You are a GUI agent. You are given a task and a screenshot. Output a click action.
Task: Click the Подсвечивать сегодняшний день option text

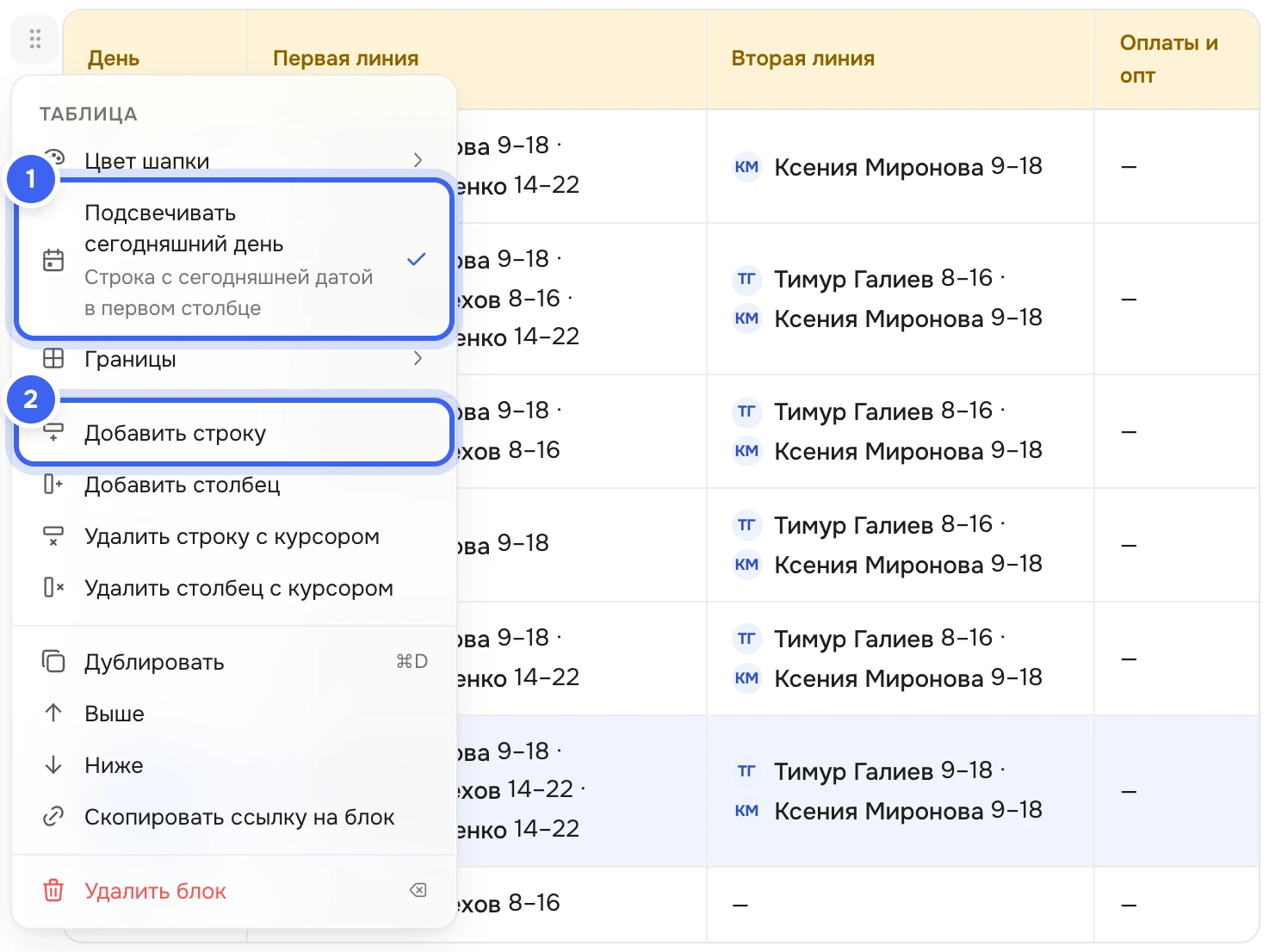click(x=184, y=228)
